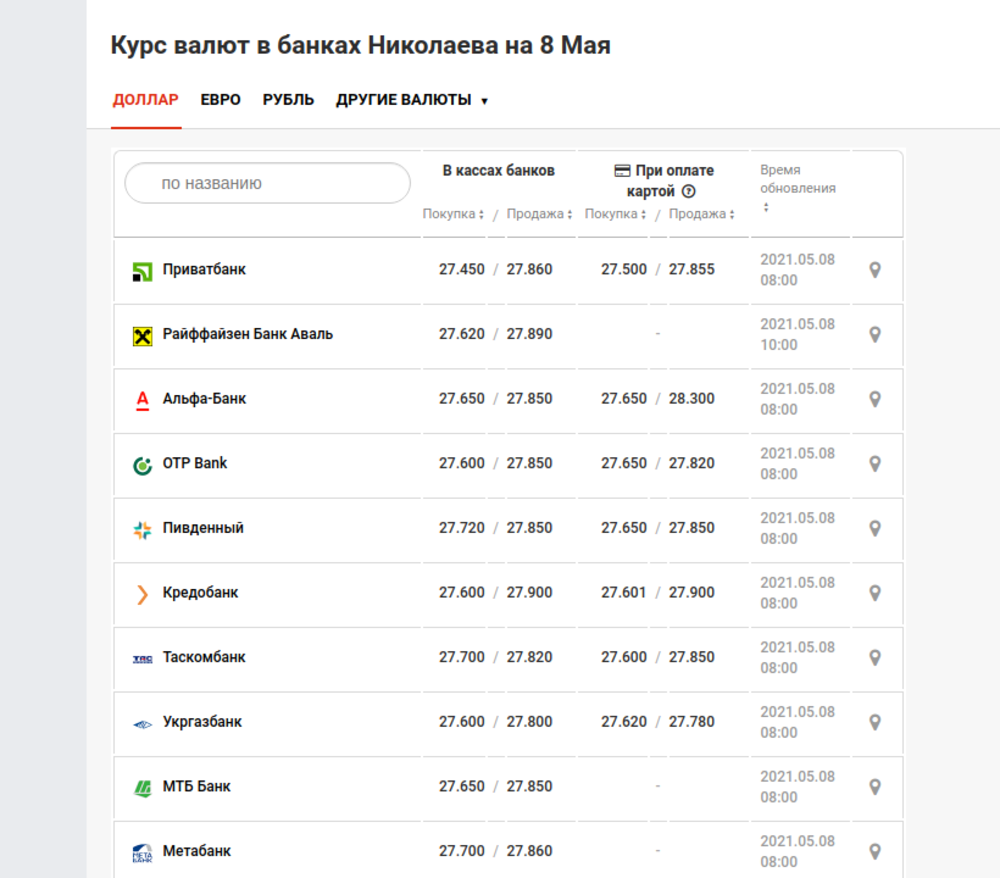Open МТБ Банк location pin
The image size is (1000, 878).
(x=875, y=787)
